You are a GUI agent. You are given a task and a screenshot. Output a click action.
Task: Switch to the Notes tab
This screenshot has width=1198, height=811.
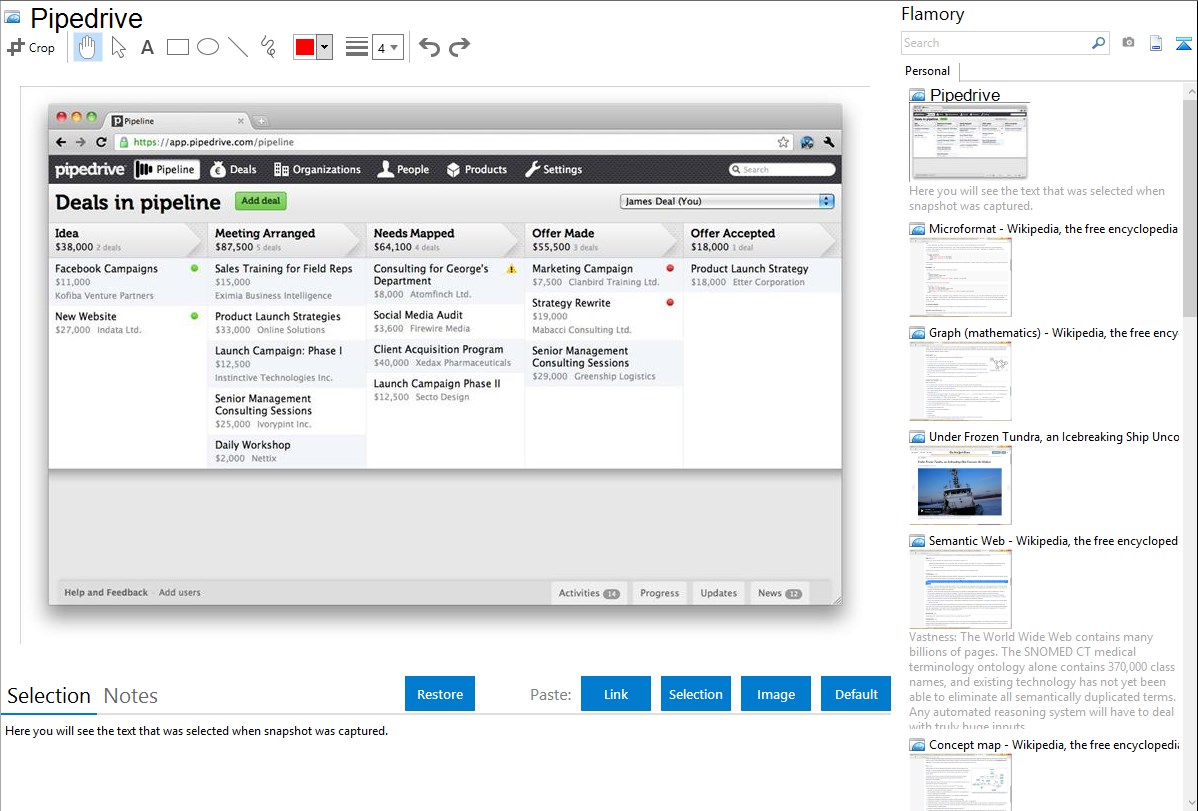[x=131, y=696]
